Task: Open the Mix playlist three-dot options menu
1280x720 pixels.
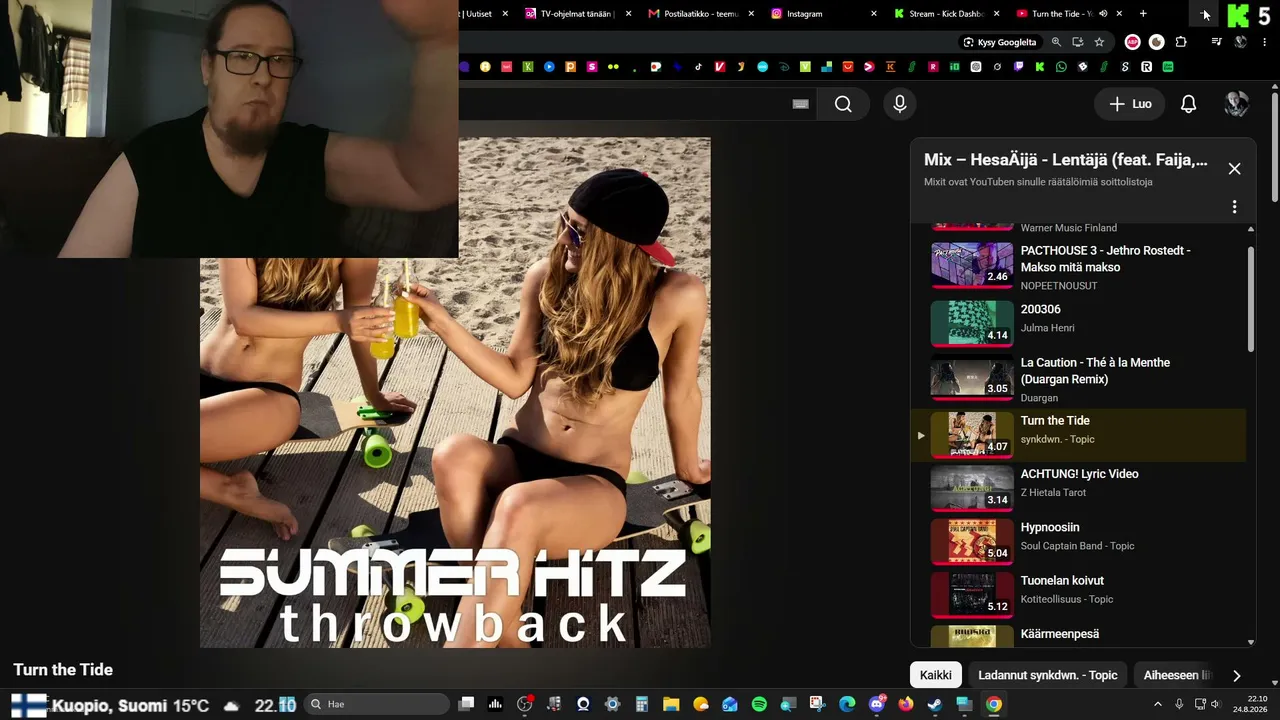Action: (x=1234, y=207)
